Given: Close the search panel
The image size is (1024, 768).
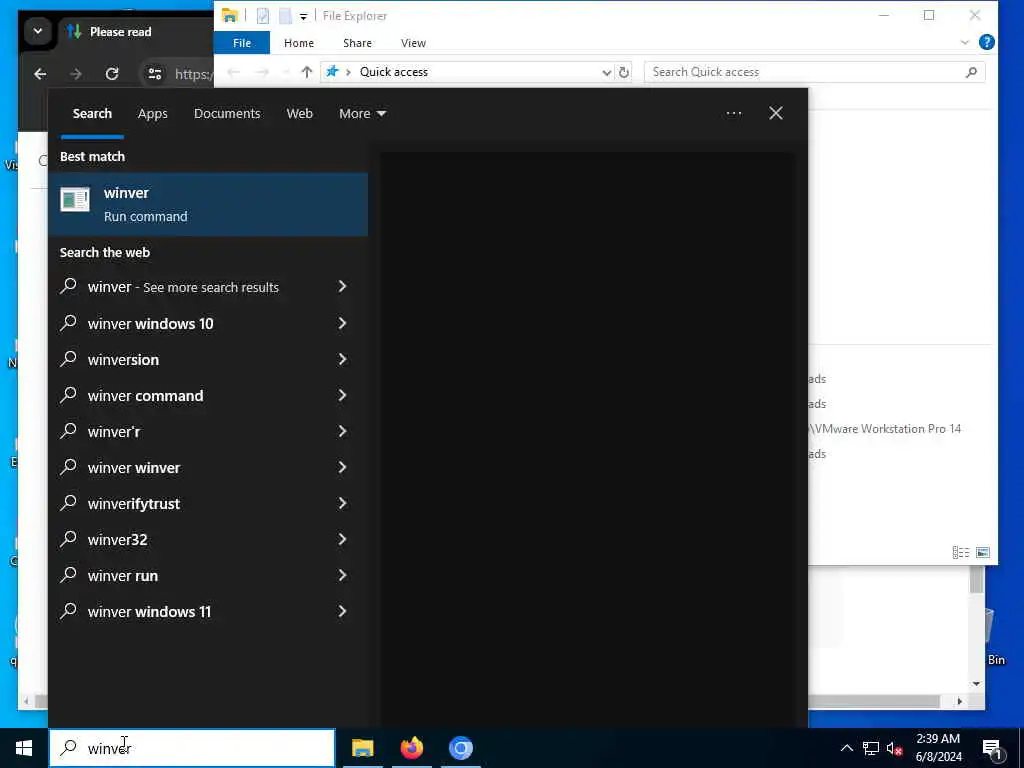Looking at the screenshot, I should [x=776, y=114].
